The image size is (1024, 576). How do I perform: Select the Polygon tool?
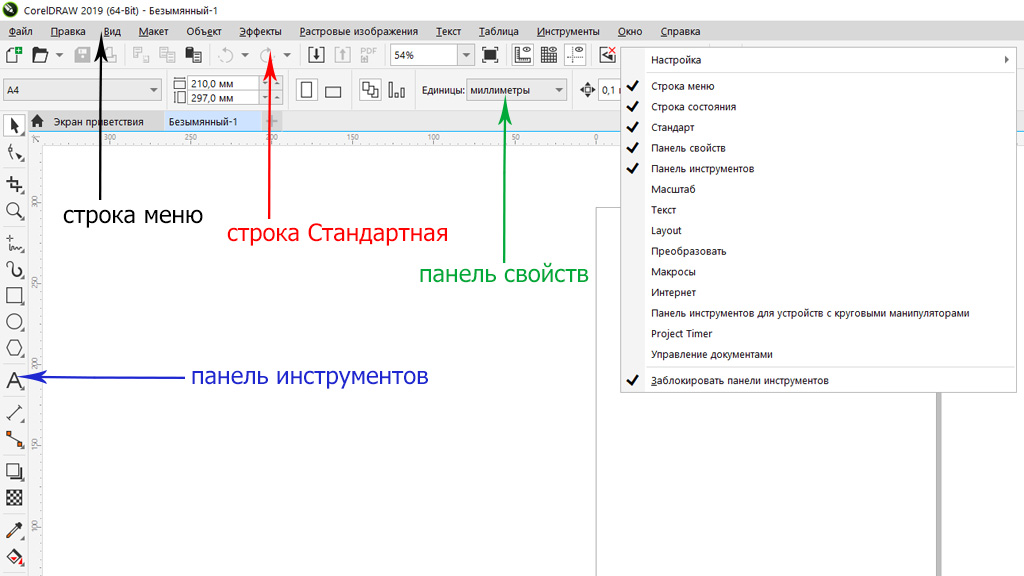14,348
